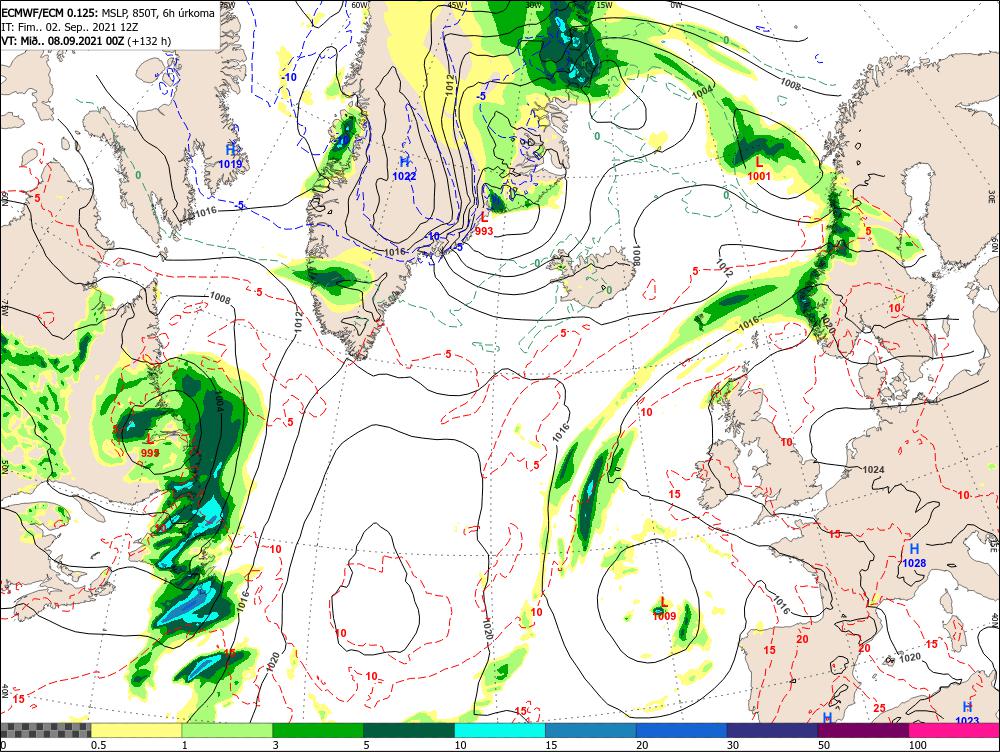
Task: Select the cyan 10–15 mm legend swatch
Action: tap(500, 730)
